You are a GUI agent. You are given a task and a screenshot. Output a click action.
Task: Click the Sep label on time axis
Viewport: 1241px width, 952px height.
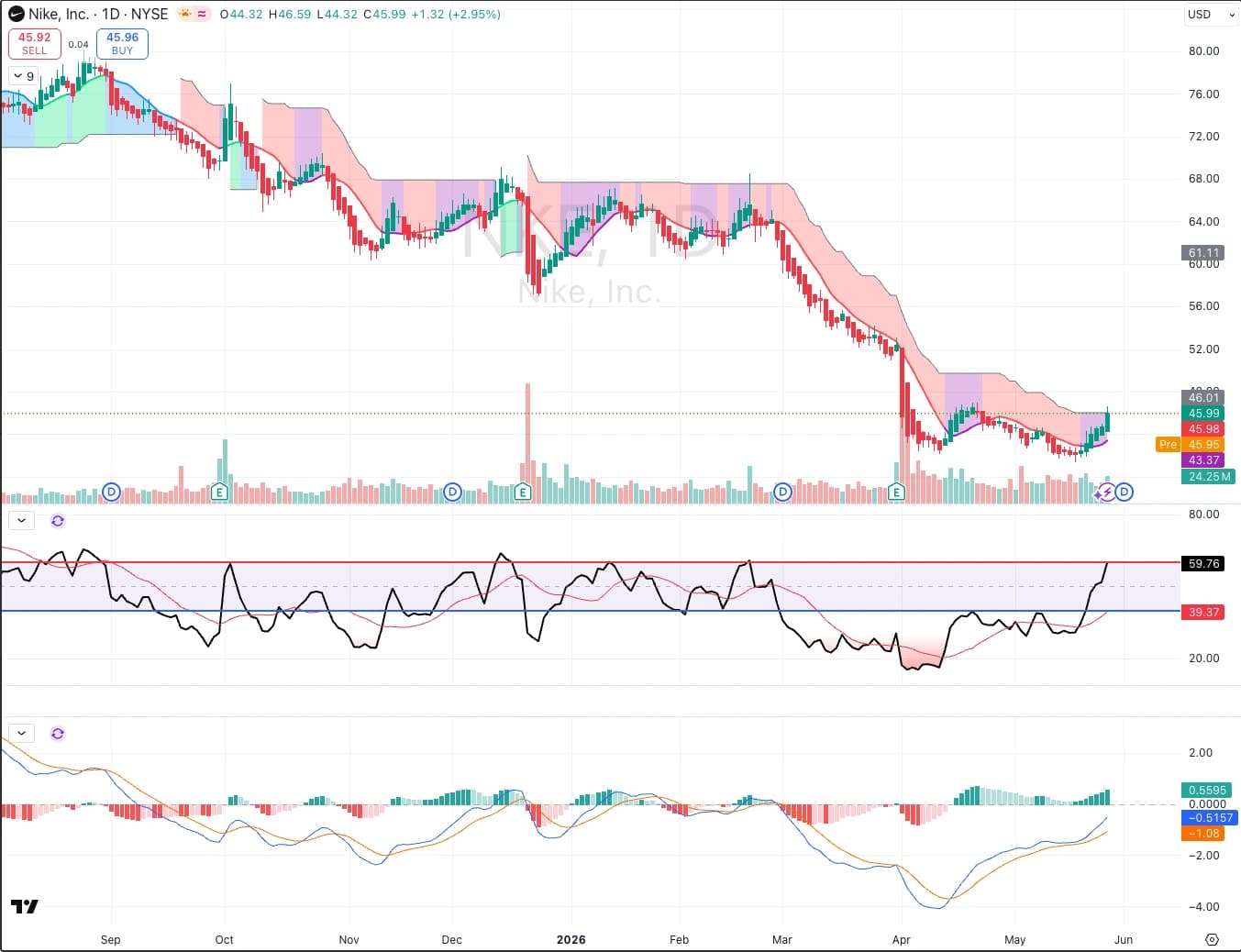(x=110, y=940)
